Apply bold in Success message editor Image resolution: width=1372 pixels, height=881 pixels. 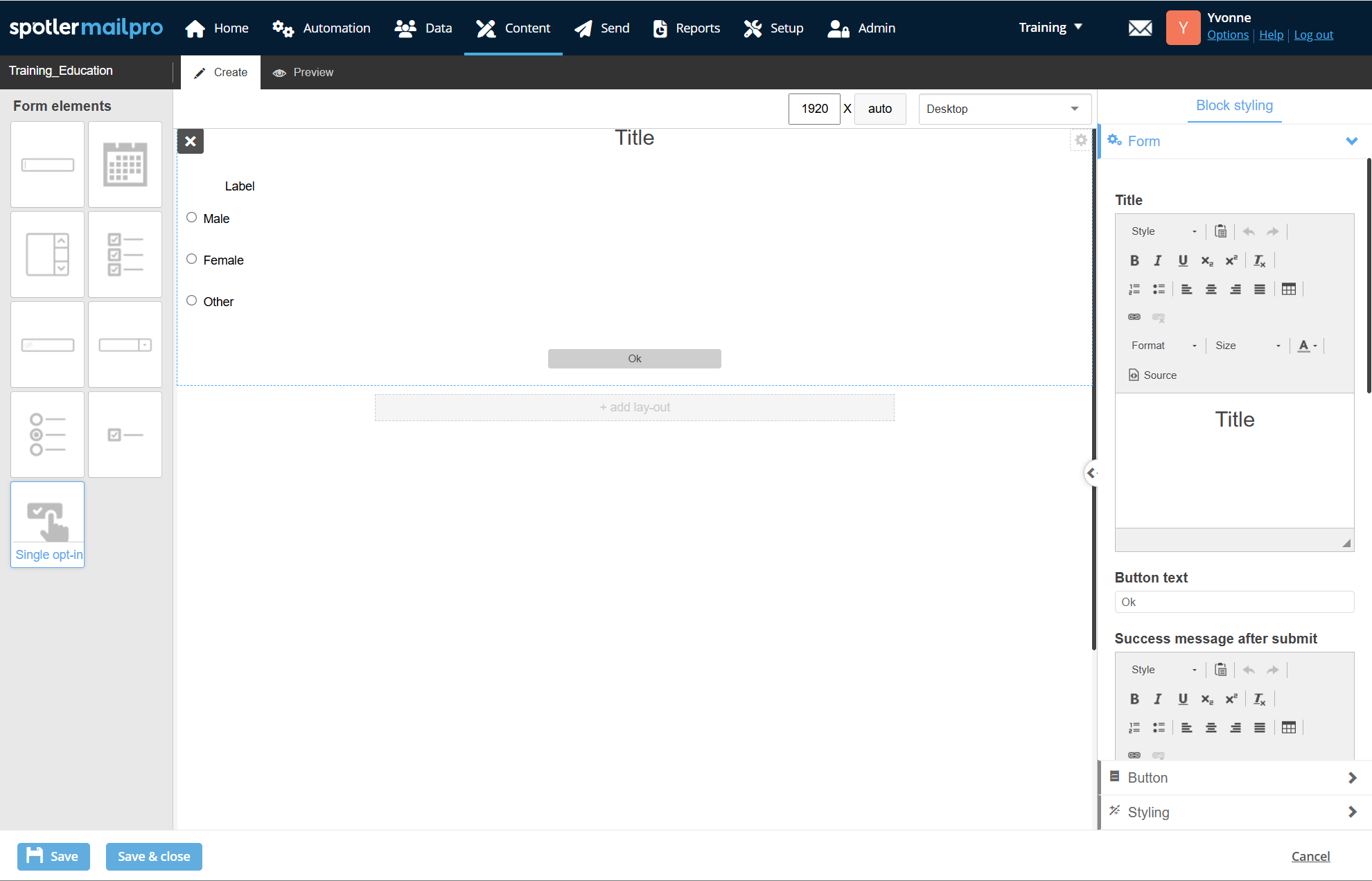click(x=1134, y=699)
